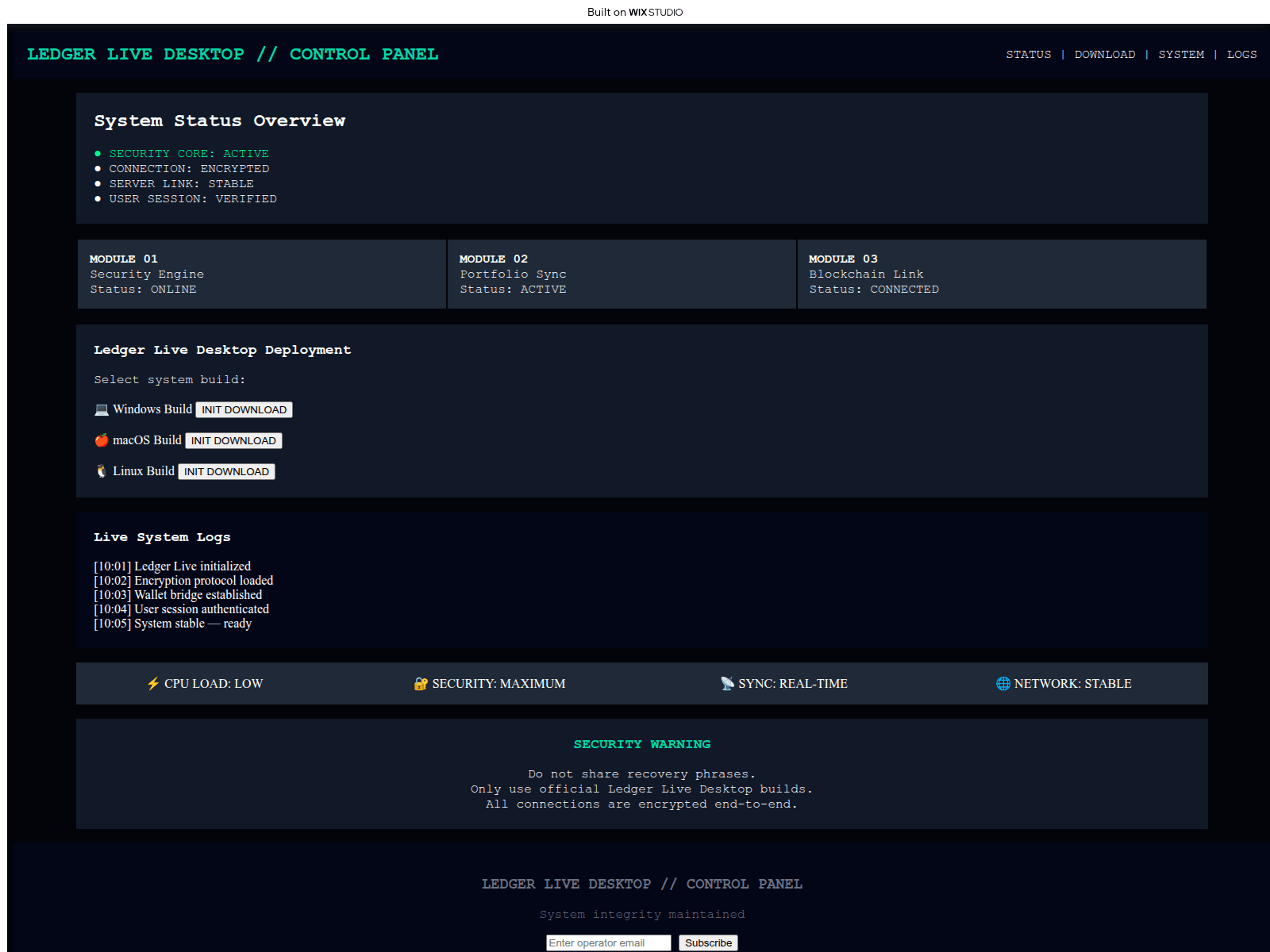Click log entry [10:02] Encryption protocol loaded
Image resolution: width=1270 pixels, height=952 pixels.
point(183,581)
